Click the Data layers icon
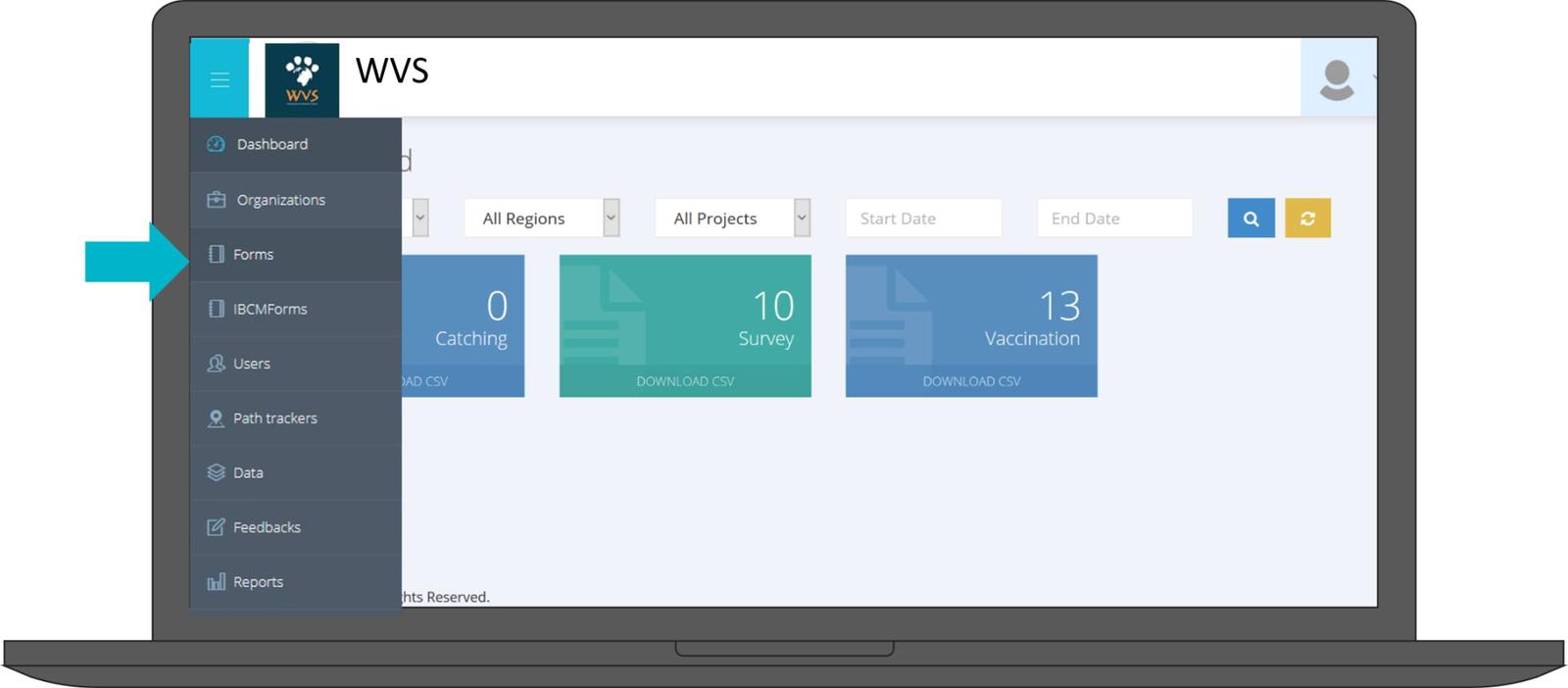 [217, 472]
